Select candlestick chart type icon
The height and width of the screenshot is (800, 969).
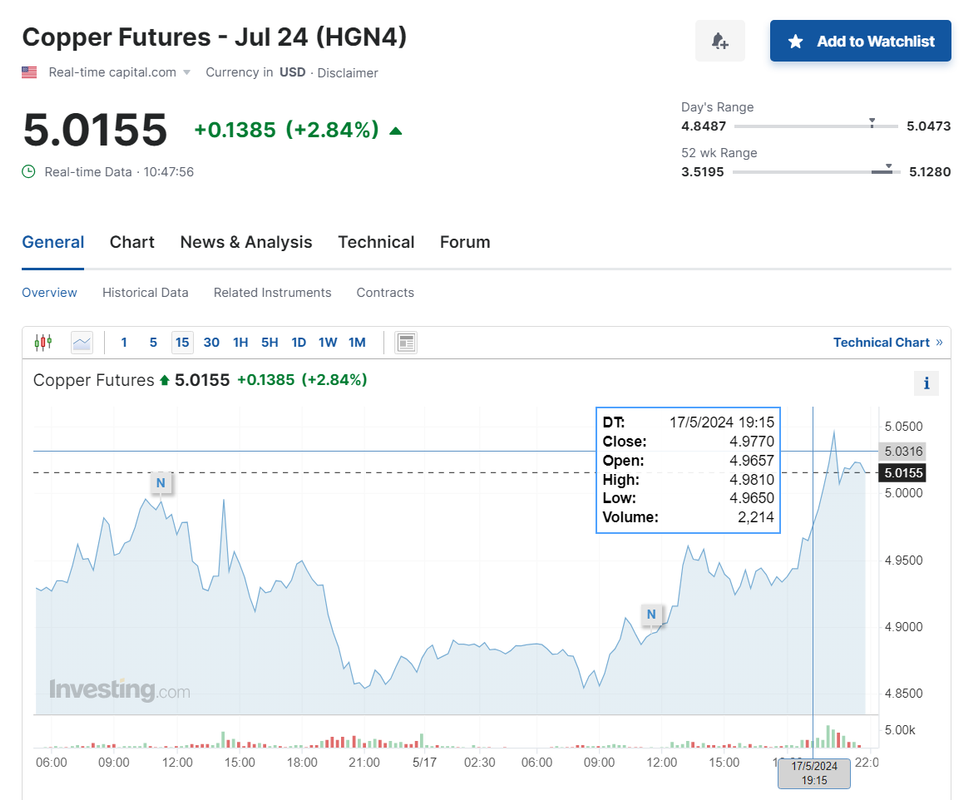point(43,342)
